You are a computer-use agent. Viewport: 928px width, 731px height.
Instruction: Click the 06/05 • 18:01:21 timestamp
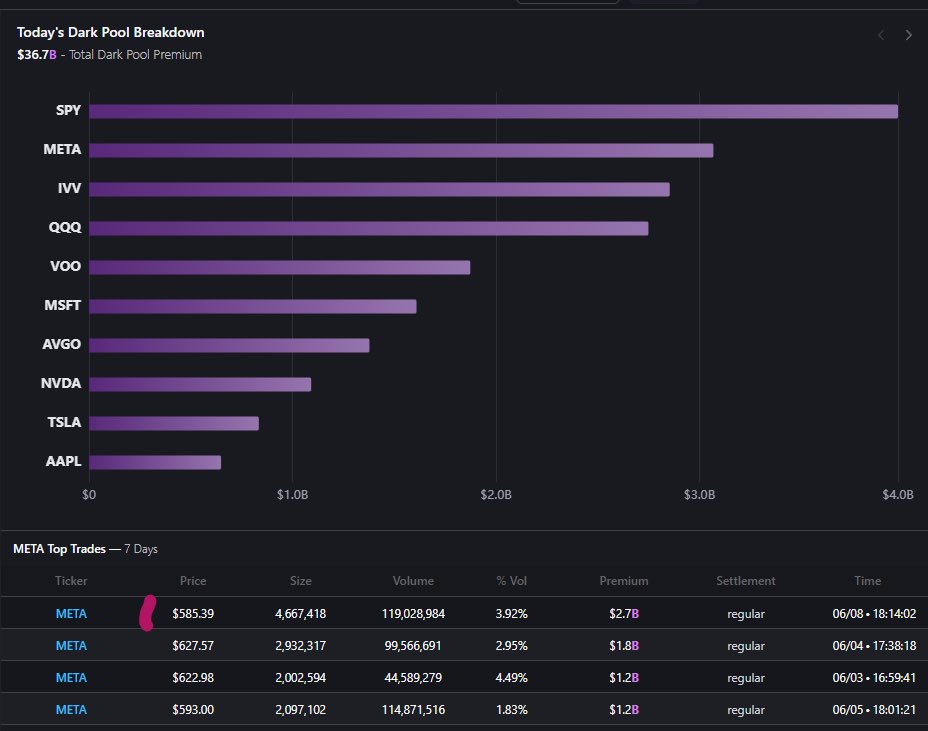tap(874, 710)
